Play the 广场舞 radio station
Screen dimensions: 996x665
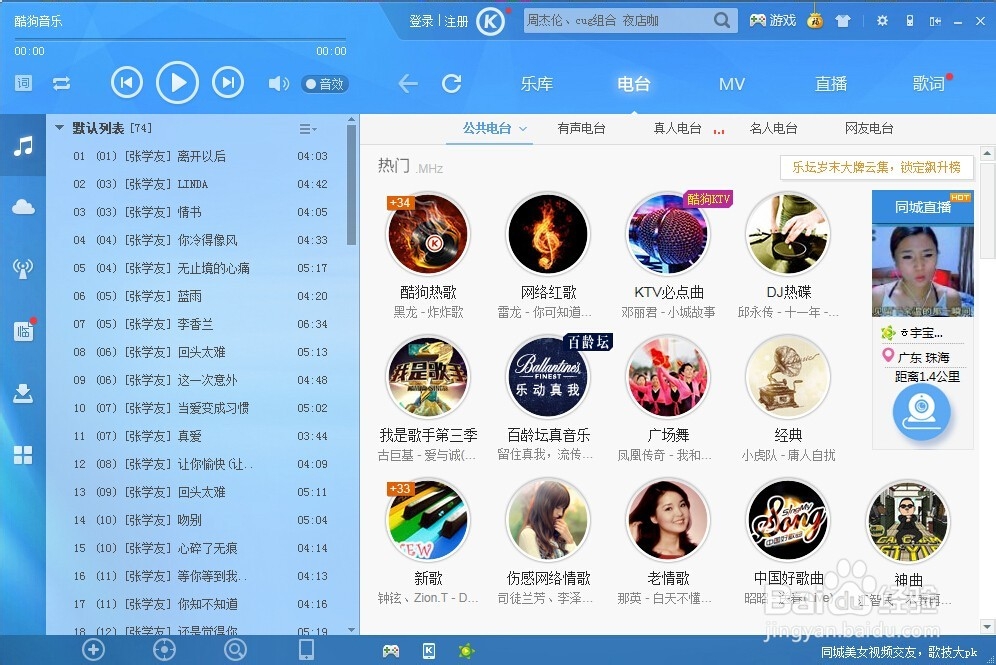point(668,377)
